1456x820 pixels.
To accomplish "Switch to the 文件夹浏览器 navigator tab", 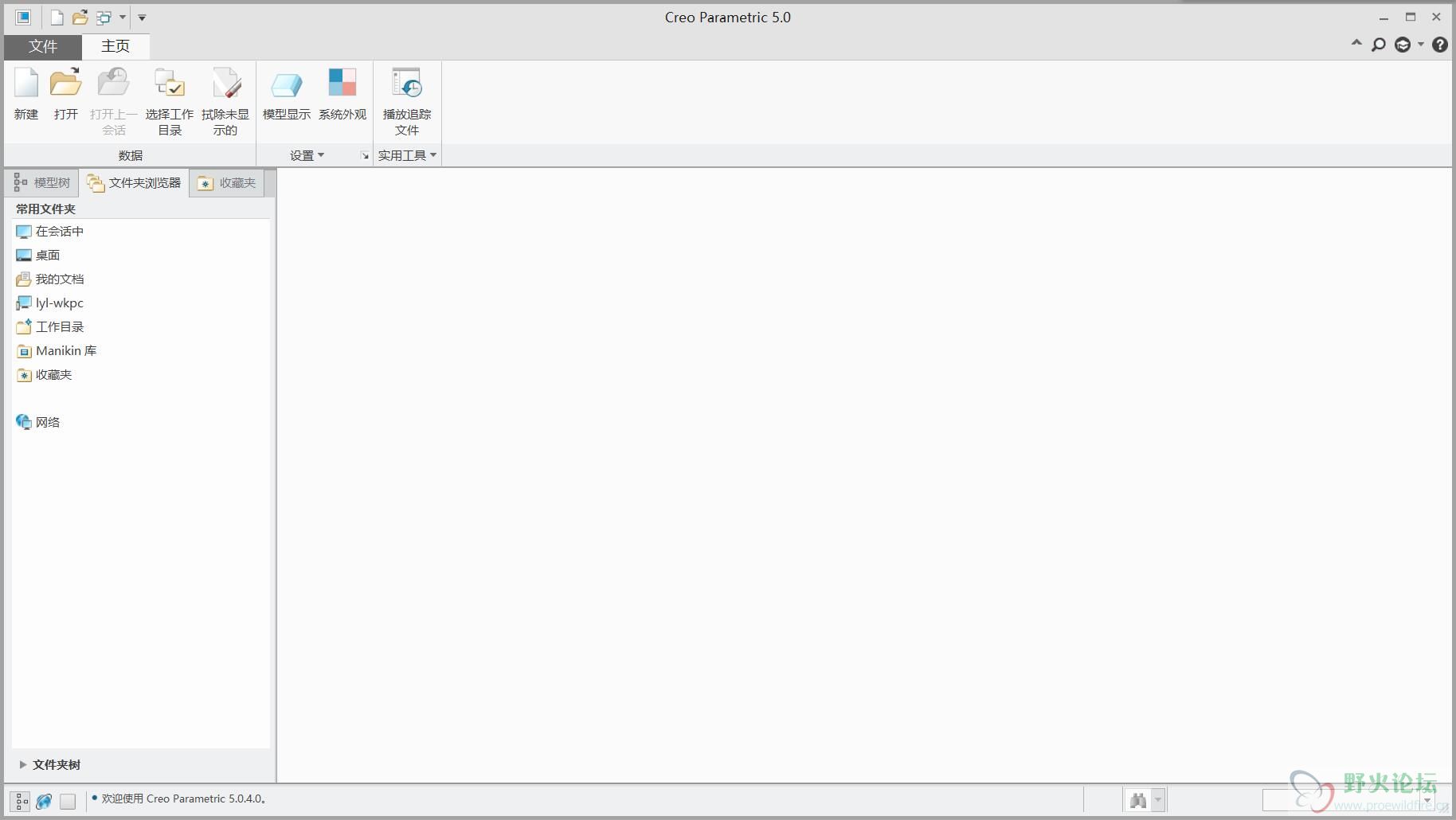I will tap(134, 183).
